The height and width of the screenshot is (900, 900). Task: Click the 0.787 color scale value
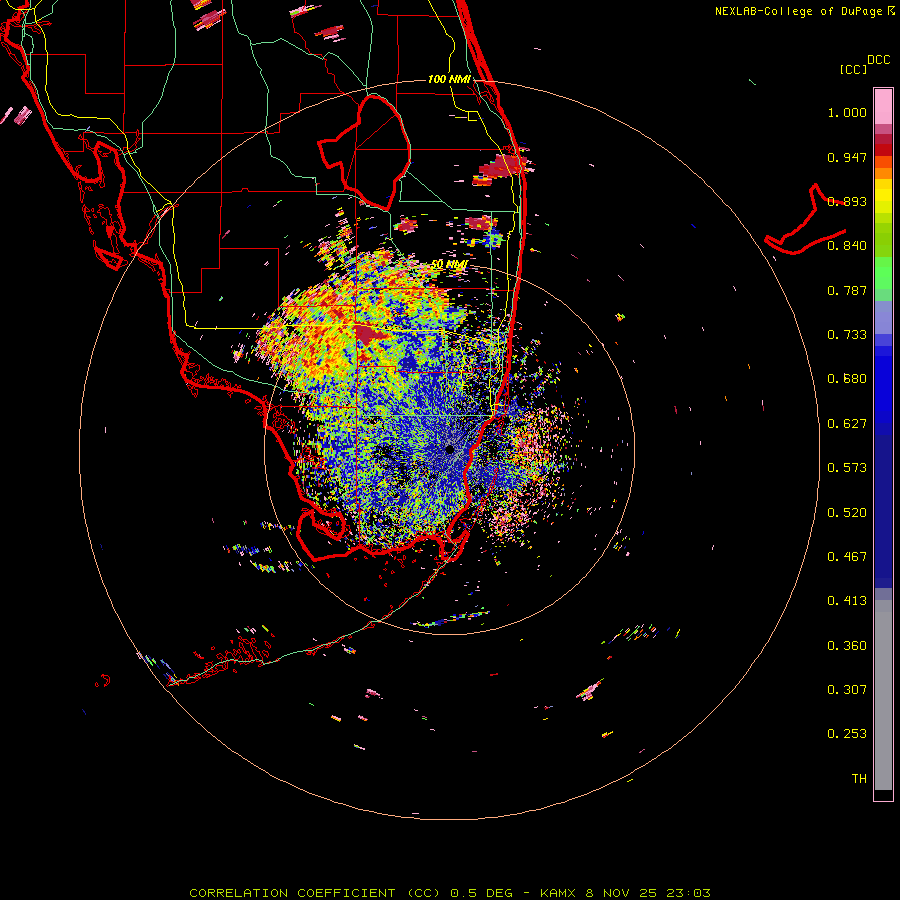(x=847, y=290)
